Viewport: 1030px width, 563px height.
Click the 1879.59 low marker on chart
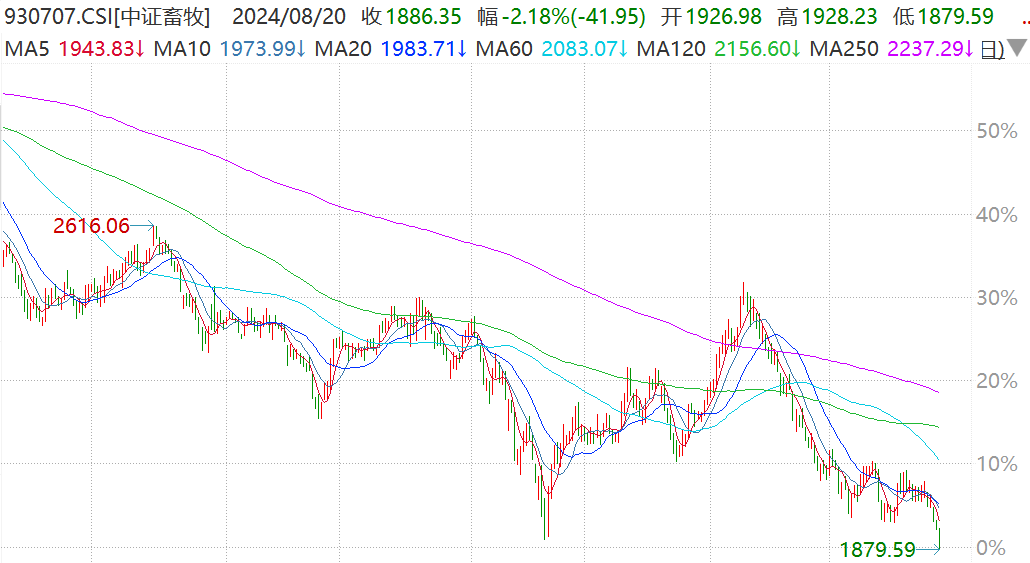(x=878, y=549)
